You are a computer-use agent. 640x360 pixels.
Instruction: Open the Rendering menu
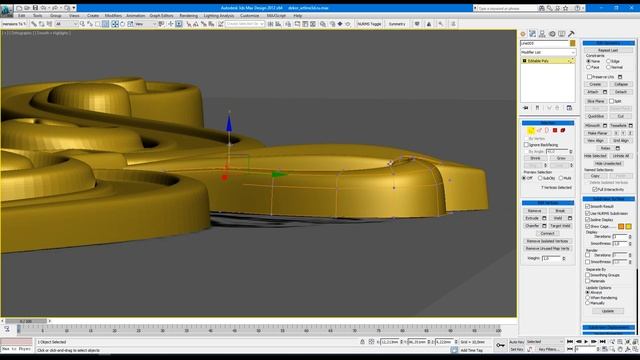tap(189, 16)
